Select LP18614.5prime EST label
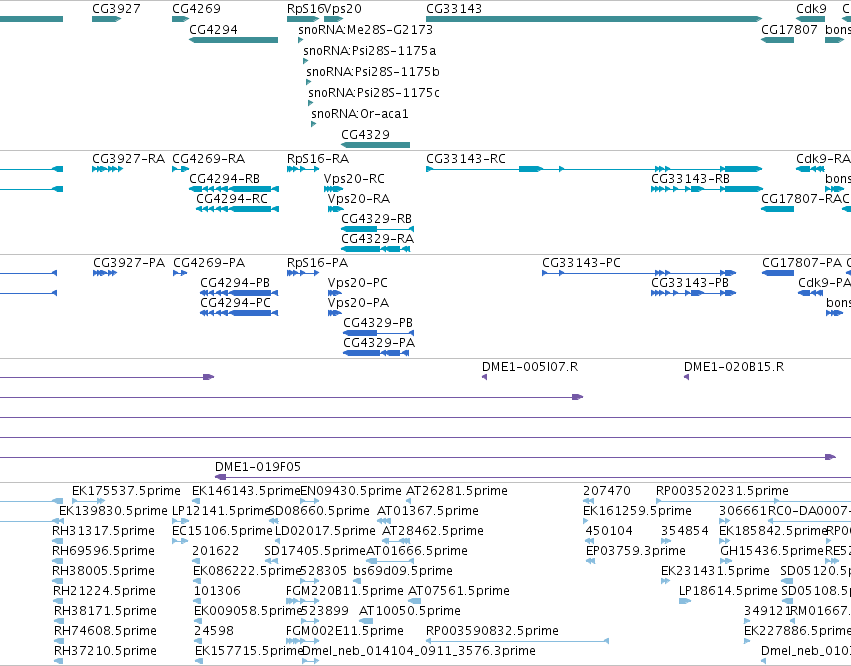 tap(728, 591)
